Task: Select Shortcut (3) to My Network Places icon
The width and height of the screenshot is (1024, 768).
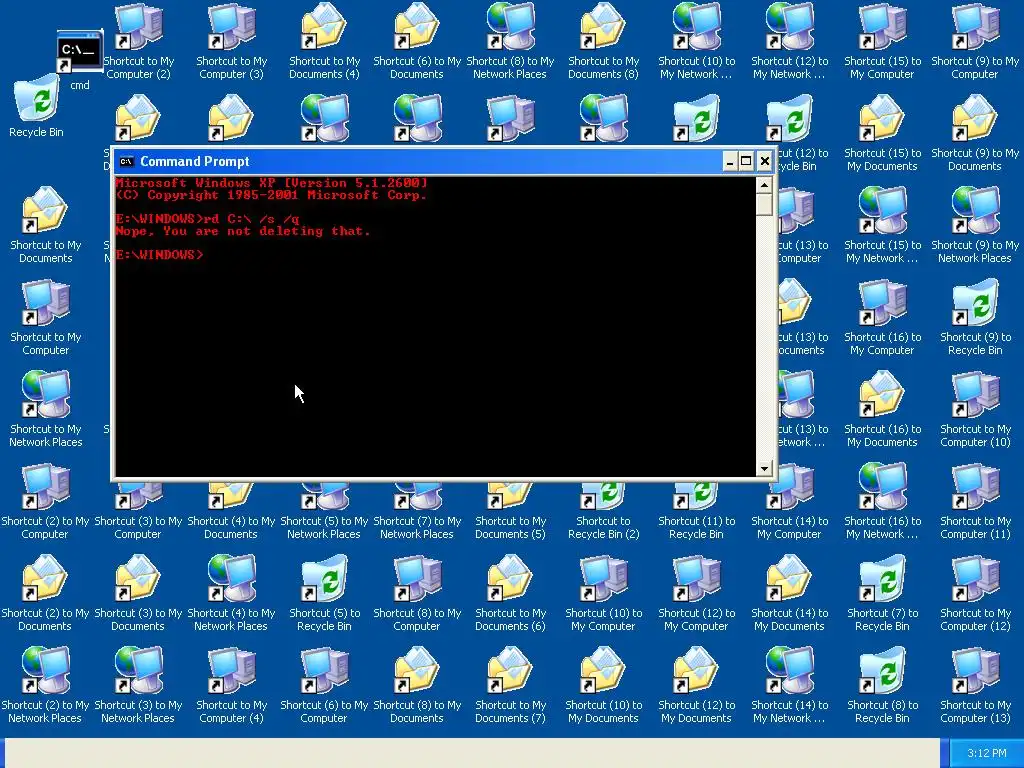Action: [x=138, y=671]
